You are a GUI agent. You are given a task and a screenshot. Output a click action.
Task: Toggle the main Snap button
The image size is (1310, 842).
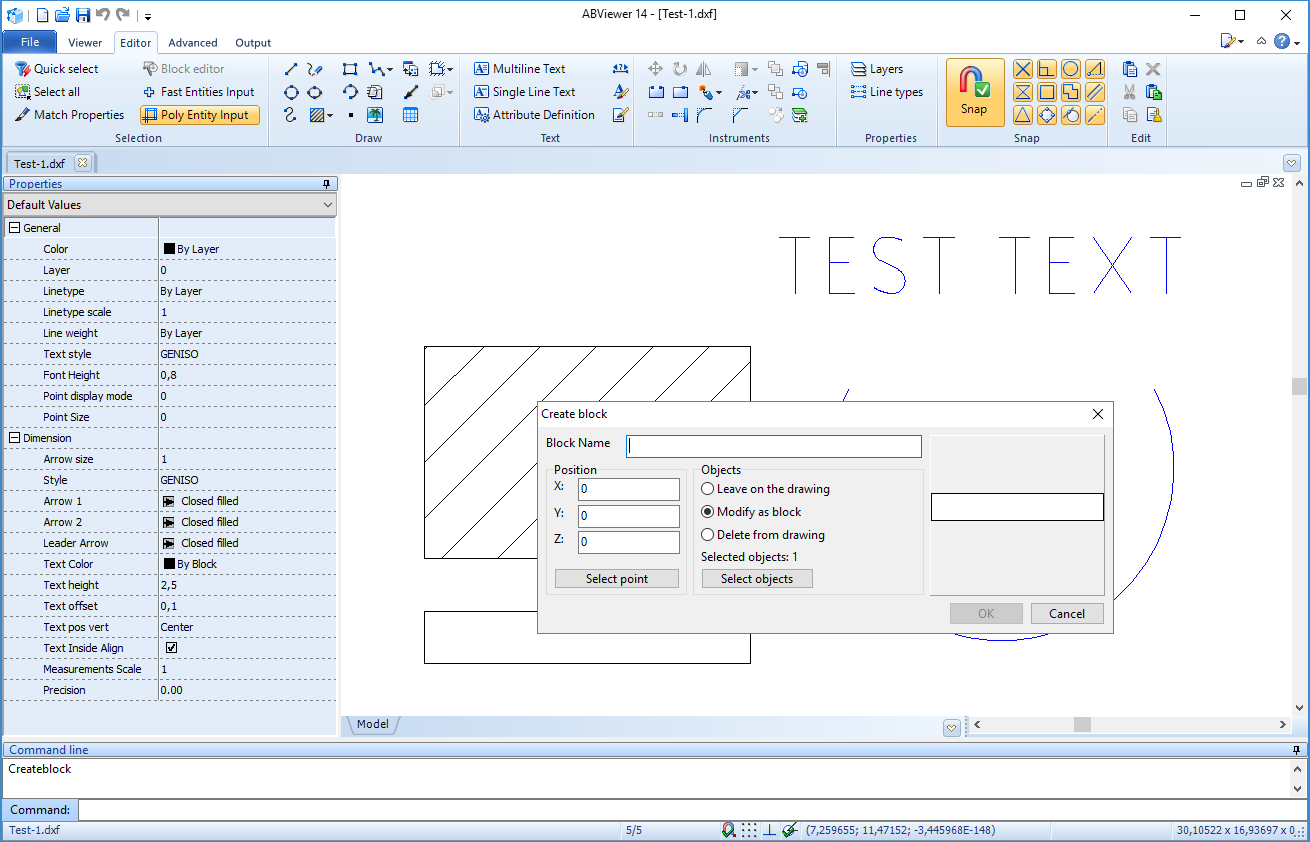973,92
